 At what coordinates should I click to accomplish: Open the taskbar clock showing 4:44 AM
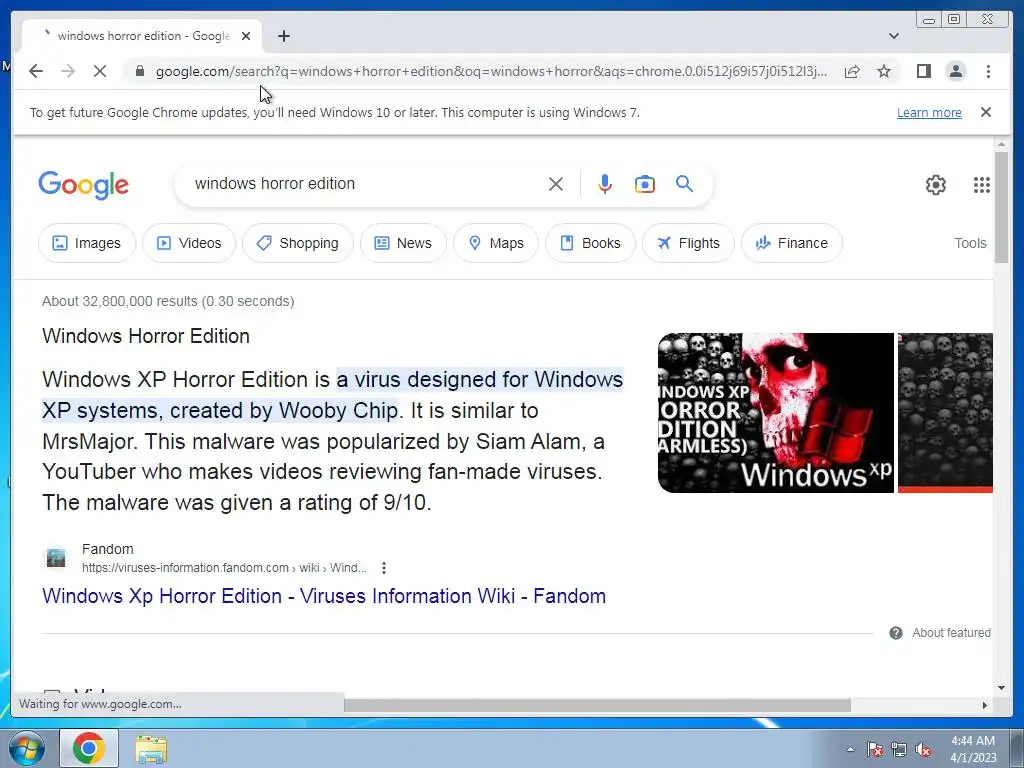point(973,749)
